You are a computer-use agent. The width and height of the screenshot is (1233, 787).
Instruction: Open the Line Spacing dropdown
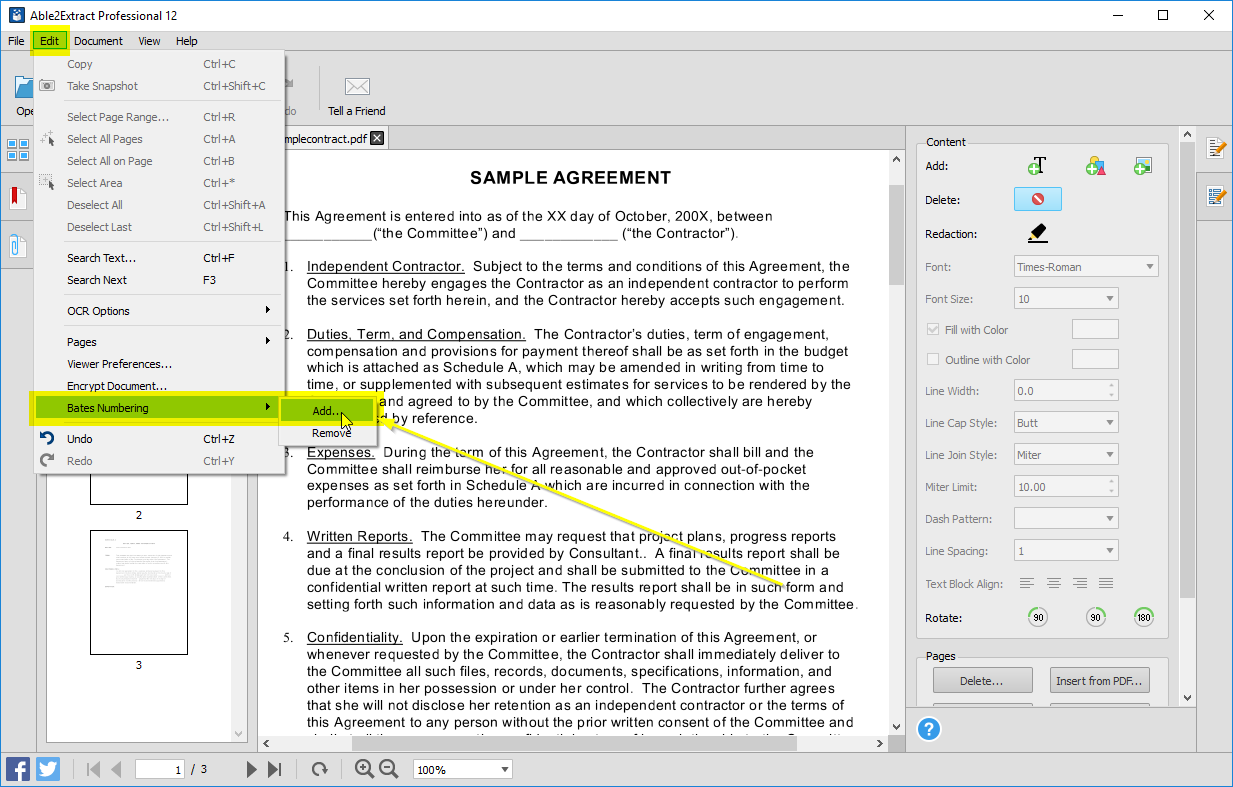[1066, 550]
